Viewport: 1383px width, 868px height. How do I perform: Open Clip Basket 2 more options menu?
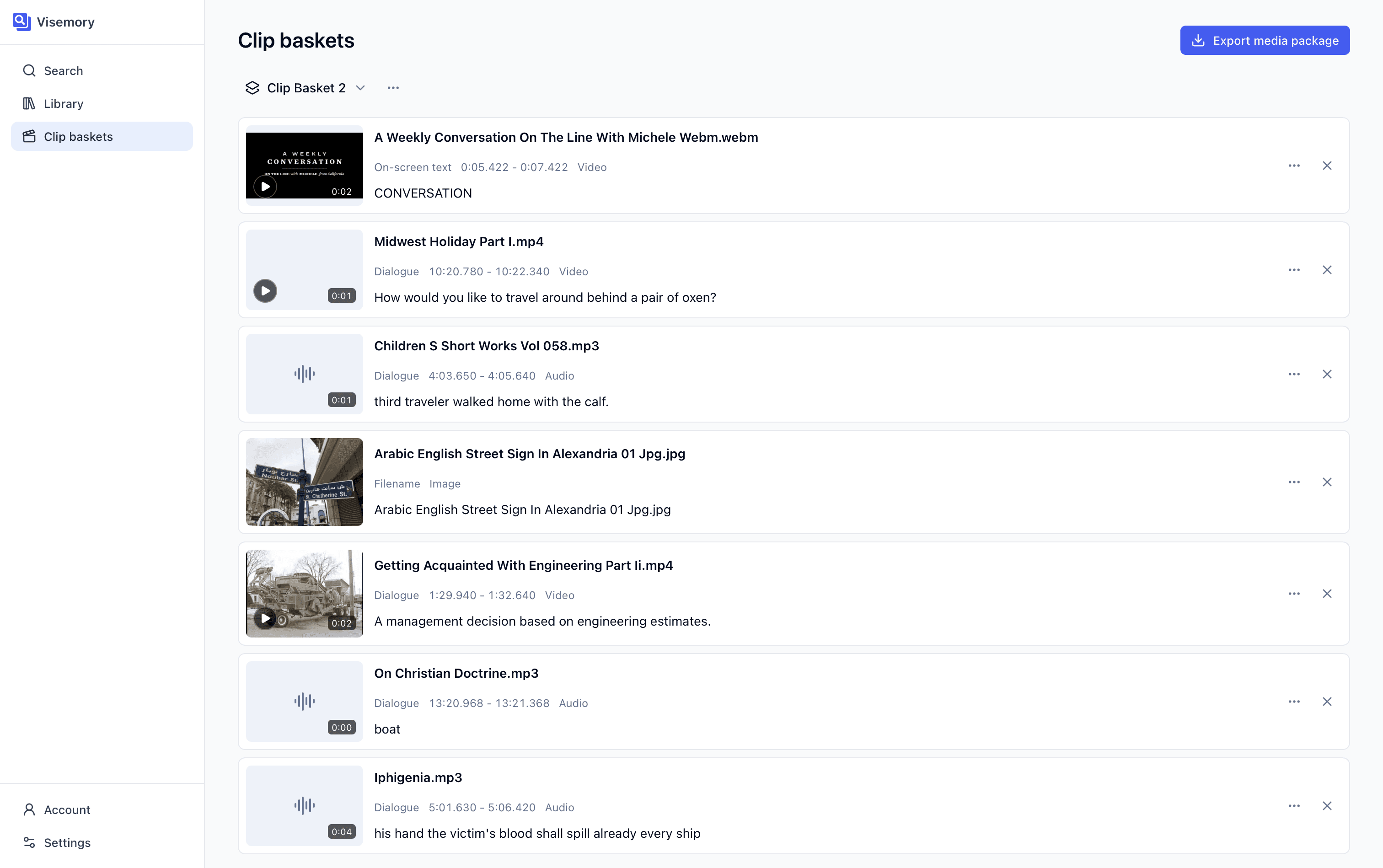point(393,88)
